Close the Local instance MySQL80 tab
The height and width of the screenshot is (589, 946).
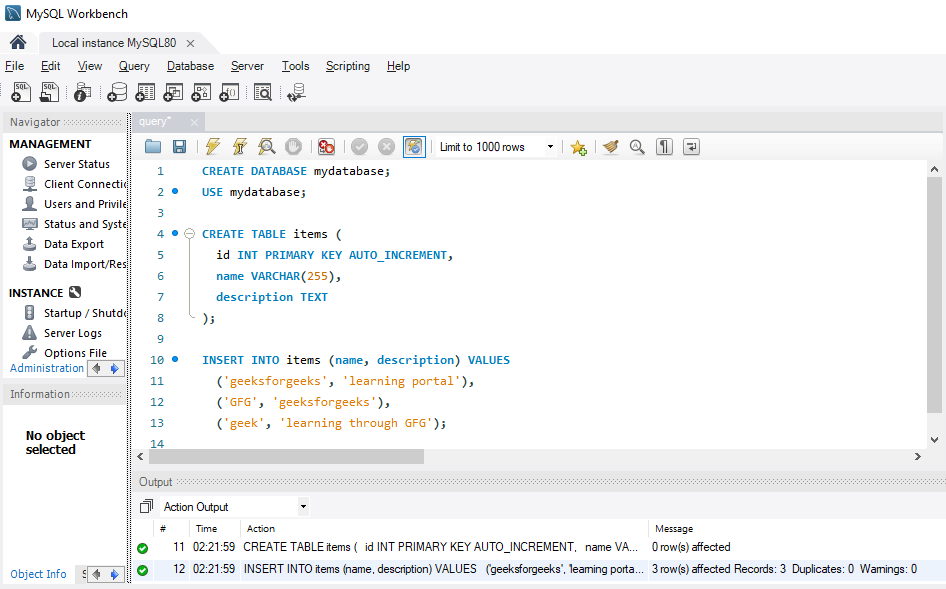(190, 43)
